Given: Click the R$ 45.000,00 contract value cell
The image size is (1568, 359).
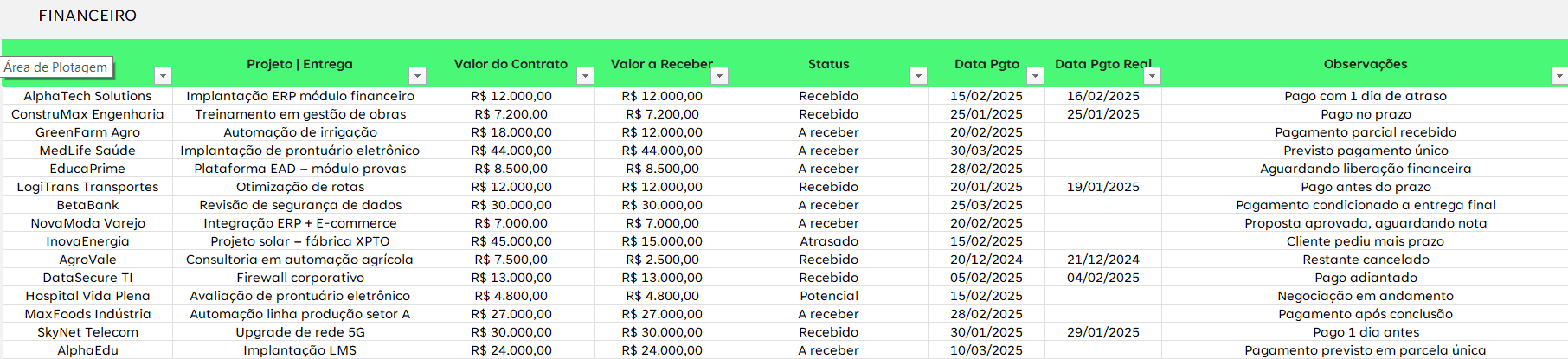Looking at the screenshot, I should point(511,241).
